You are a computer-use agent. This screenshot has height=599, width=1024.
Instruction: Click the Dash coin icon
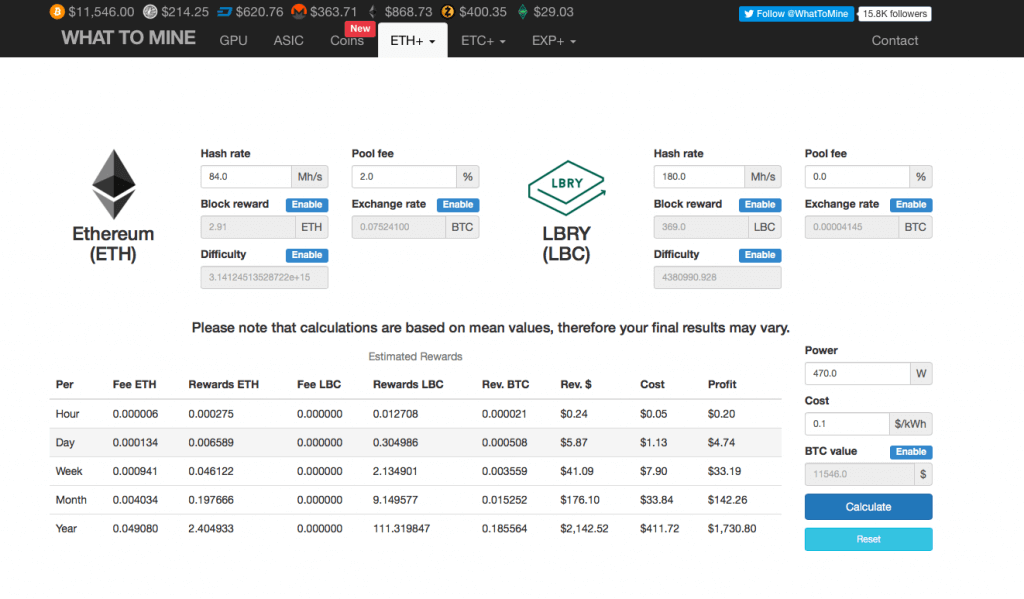[x=224, y=12]
